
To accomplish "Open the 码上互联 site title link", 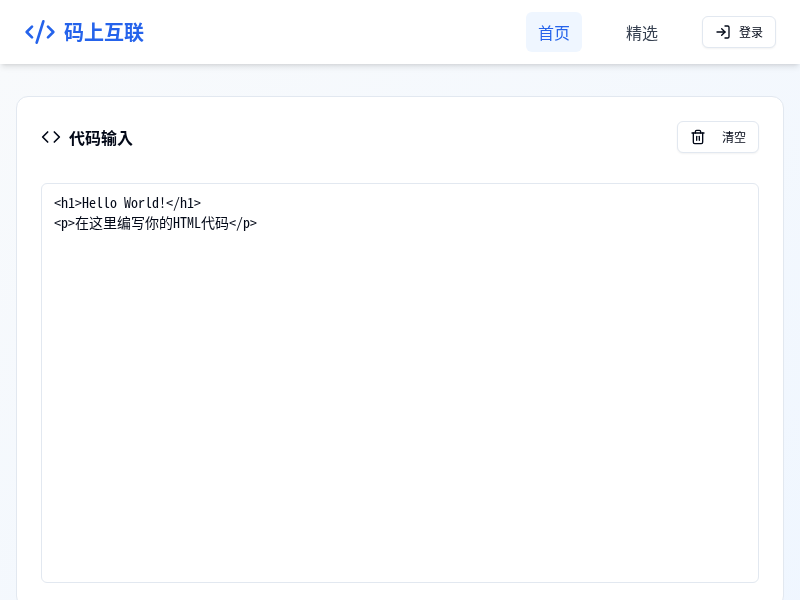I will [x=104, y=32].
